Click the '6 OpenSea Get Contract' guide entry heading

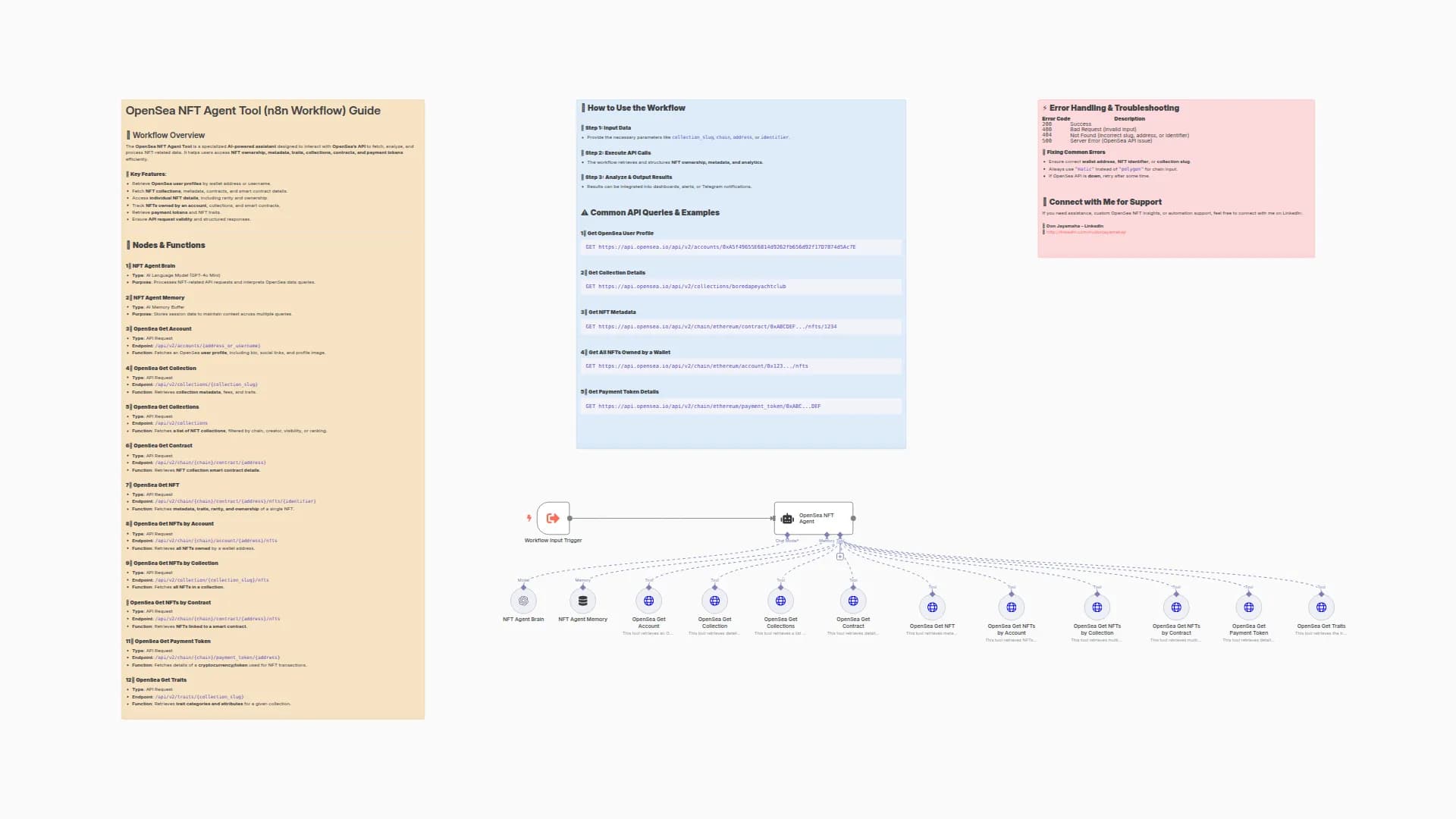point(159,446)
